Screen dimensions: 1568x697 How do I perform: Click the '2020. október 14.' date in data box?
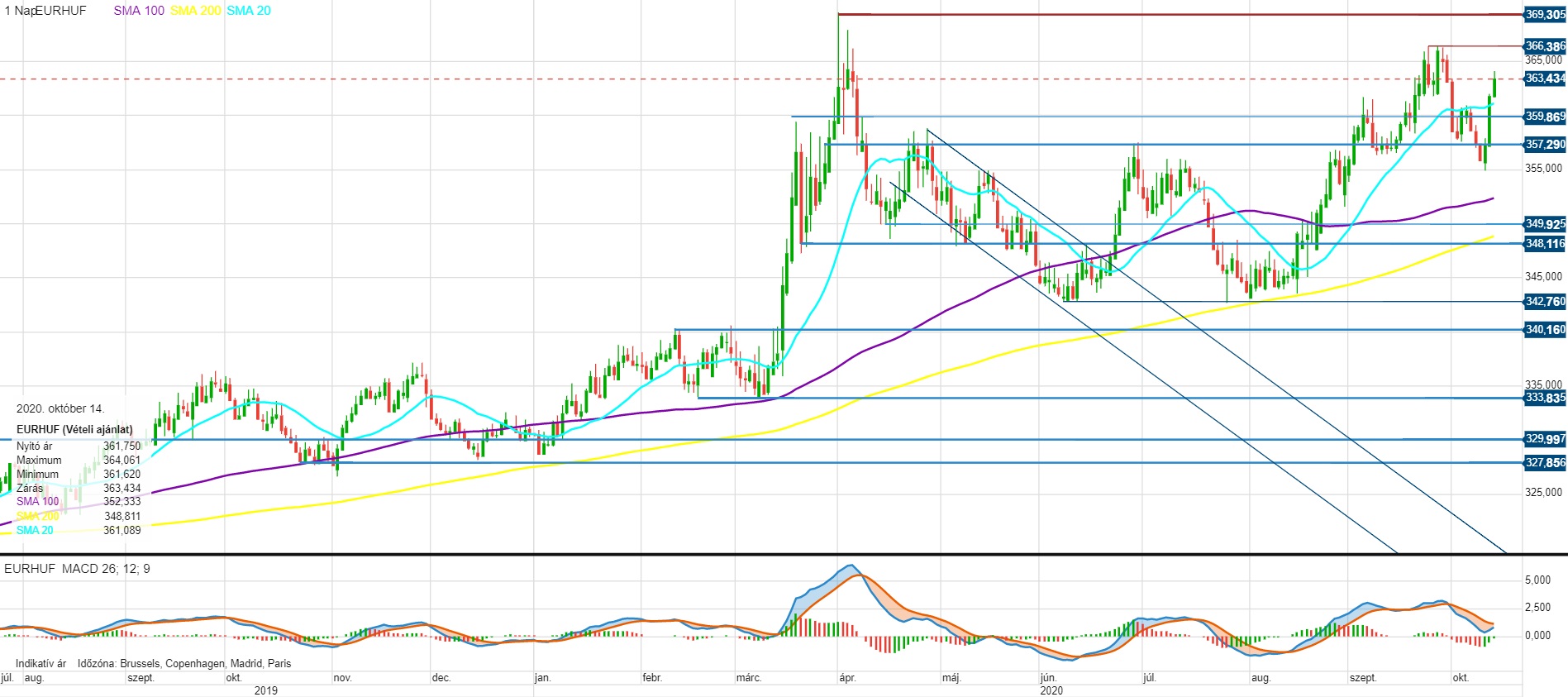[60, 408]
